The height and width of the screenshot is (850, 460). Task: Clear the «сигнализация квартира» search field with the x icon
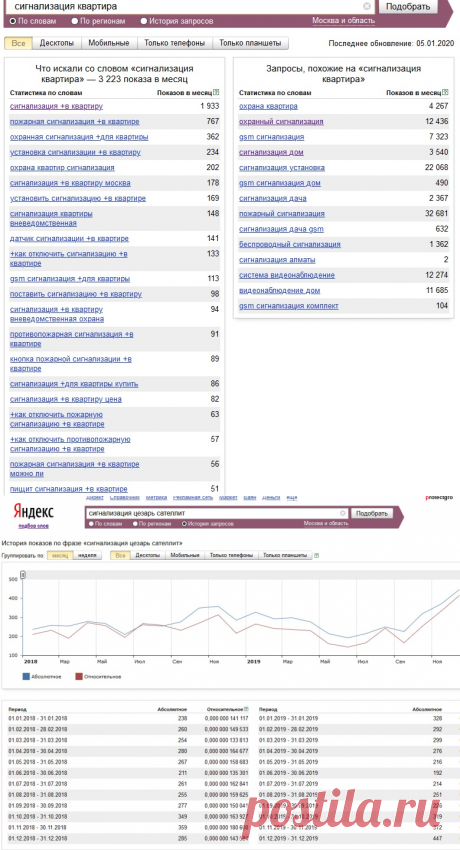[x=367, y=7]
